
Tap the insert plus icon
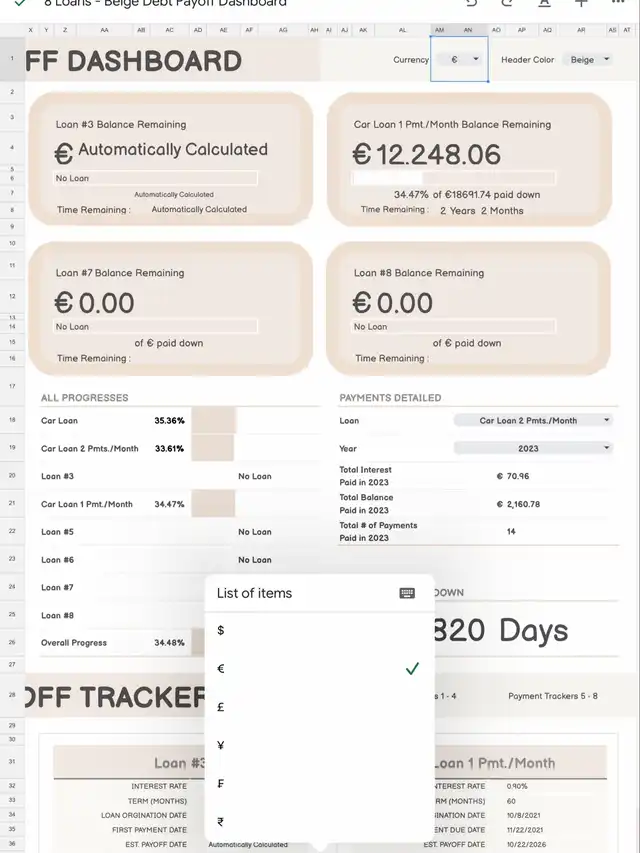point(581,4)
